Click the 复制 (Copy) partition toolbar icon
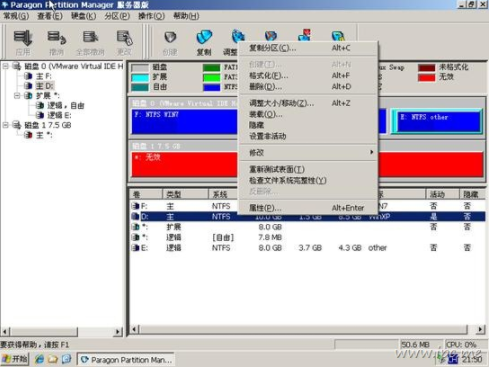This screenshot has height=371, width=493. point(204,43)
